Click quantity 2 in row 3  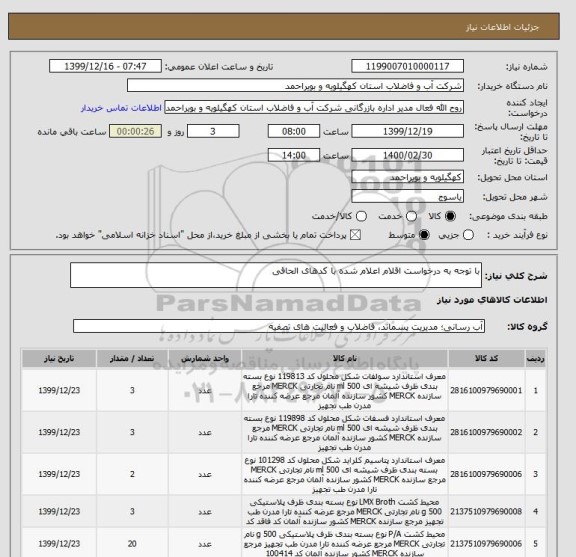[132, 474]
